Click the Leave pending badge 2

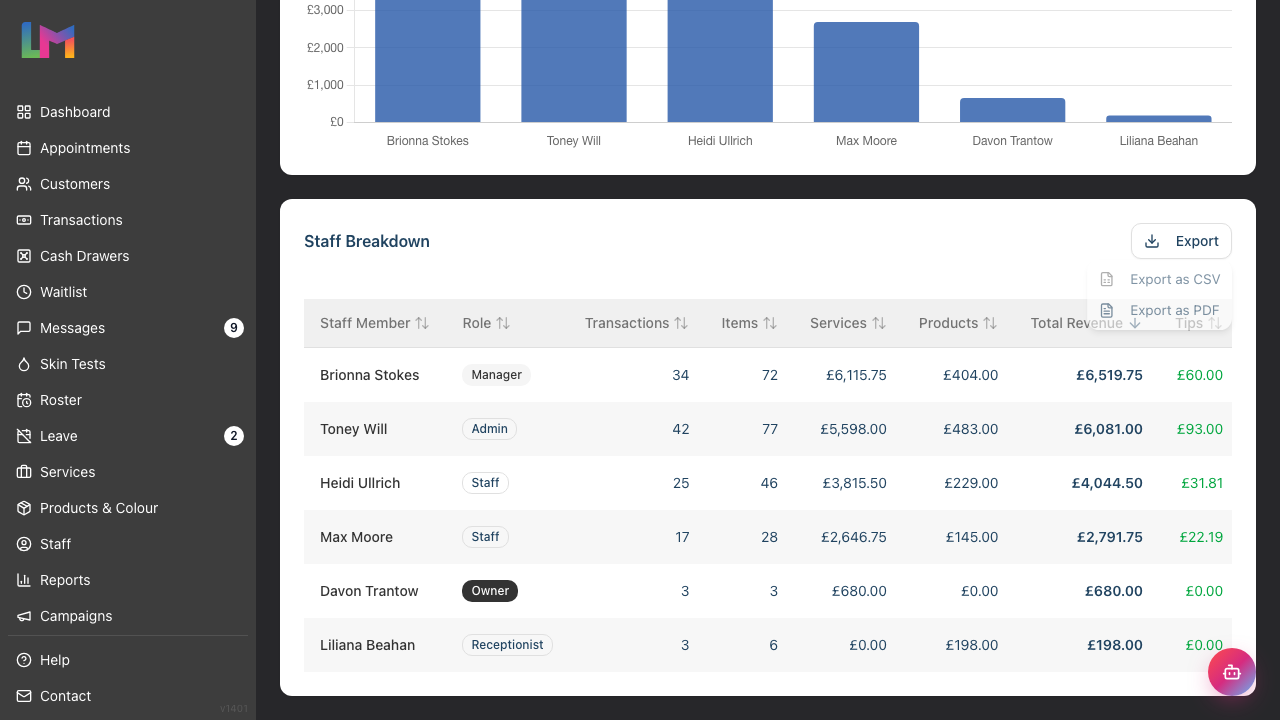[x=234, y=436]
